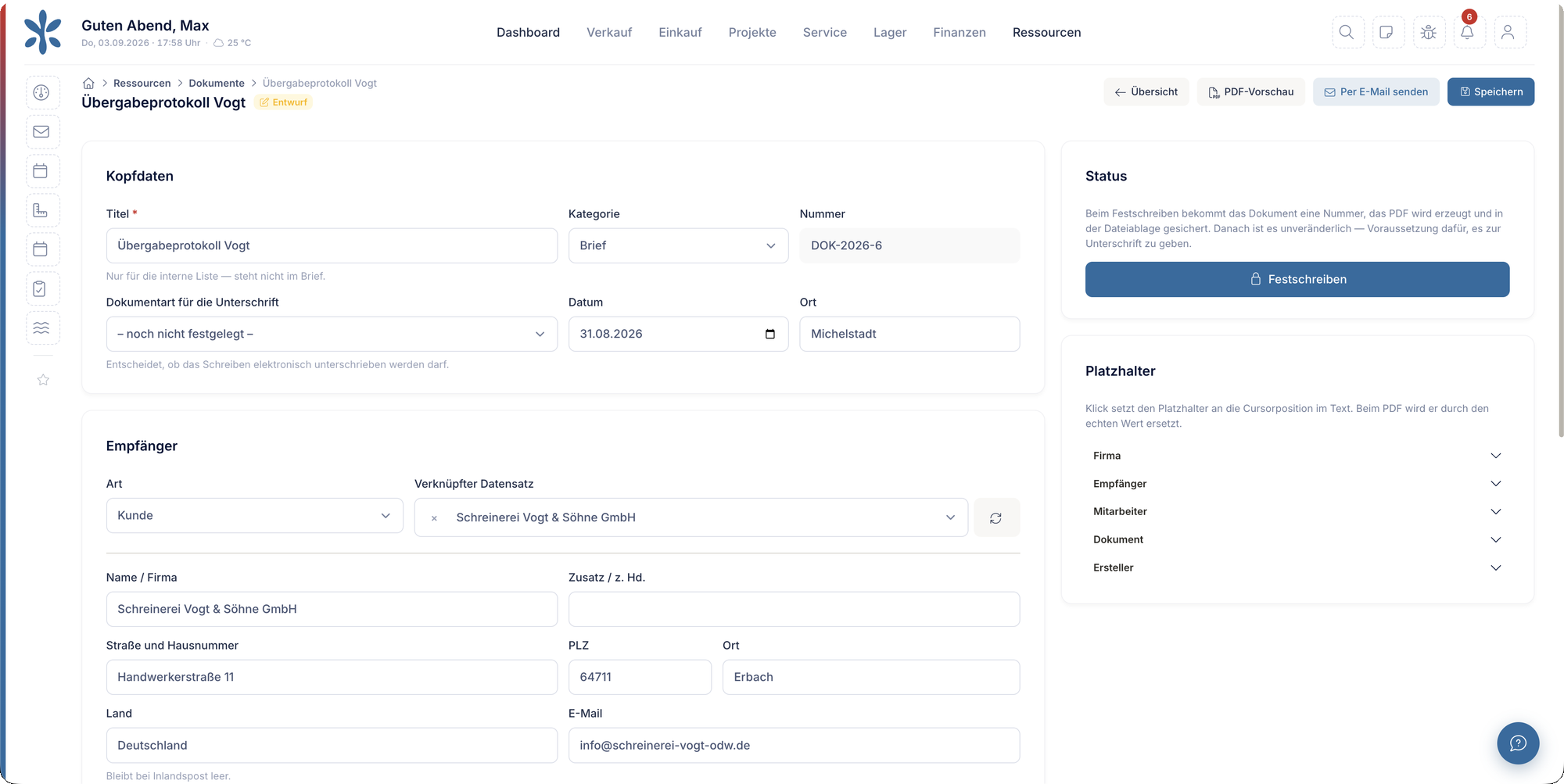The image size is (1564, 784).
Task: Click the Speichern button
Action: tap(1490, 91)
